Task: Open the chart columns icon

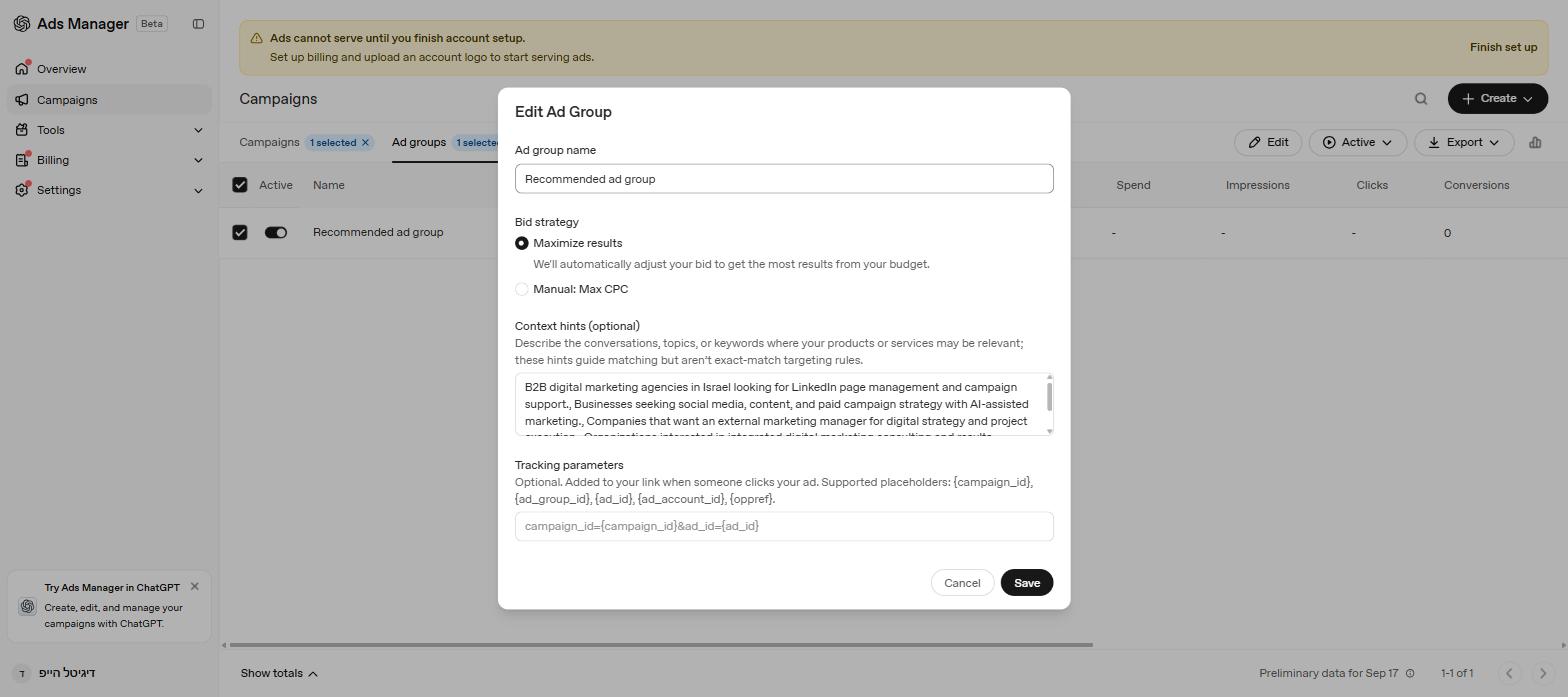Action: click(x=1535, y=142)
